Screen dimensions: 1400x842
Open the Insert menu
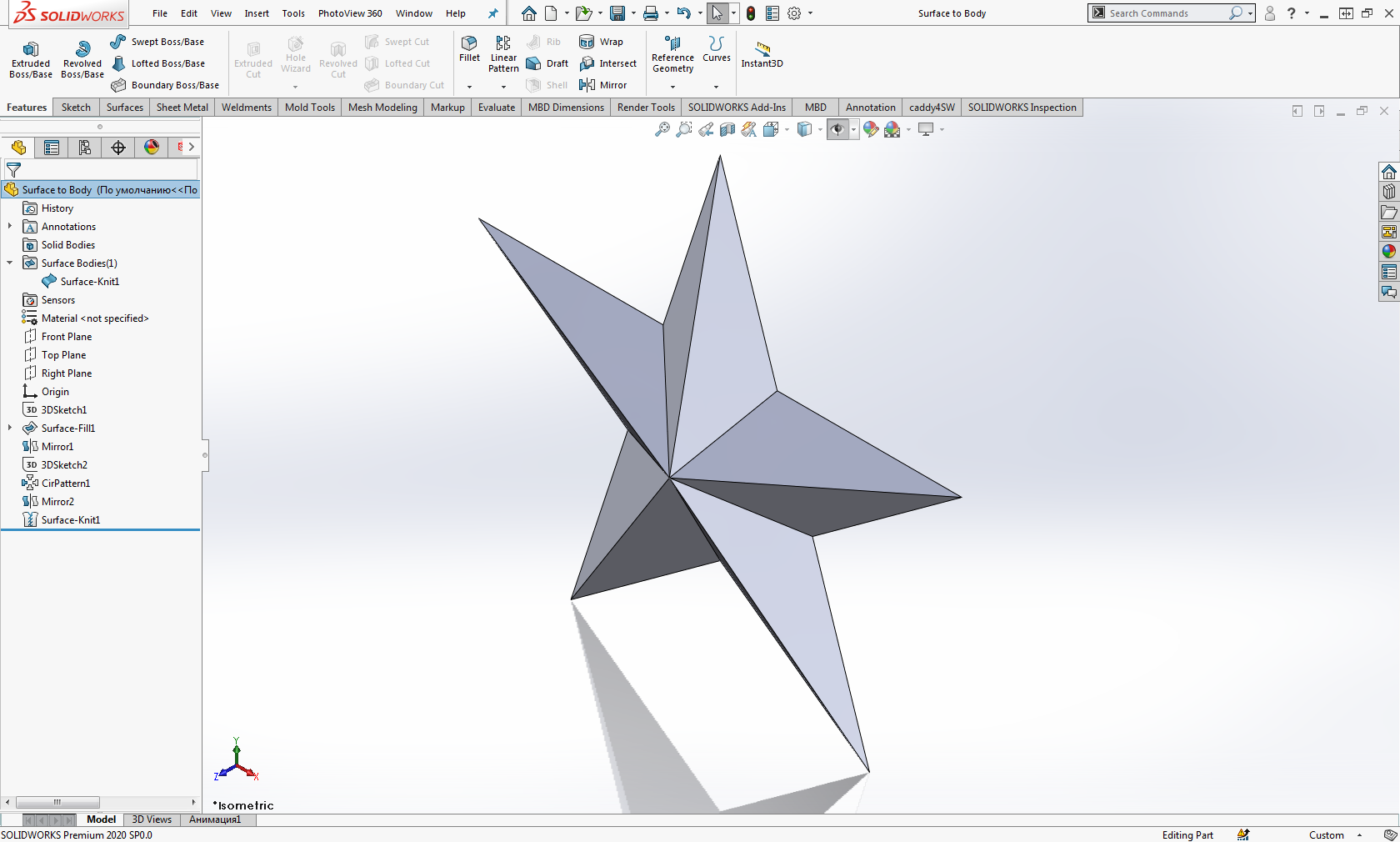(x=257, y=13)
